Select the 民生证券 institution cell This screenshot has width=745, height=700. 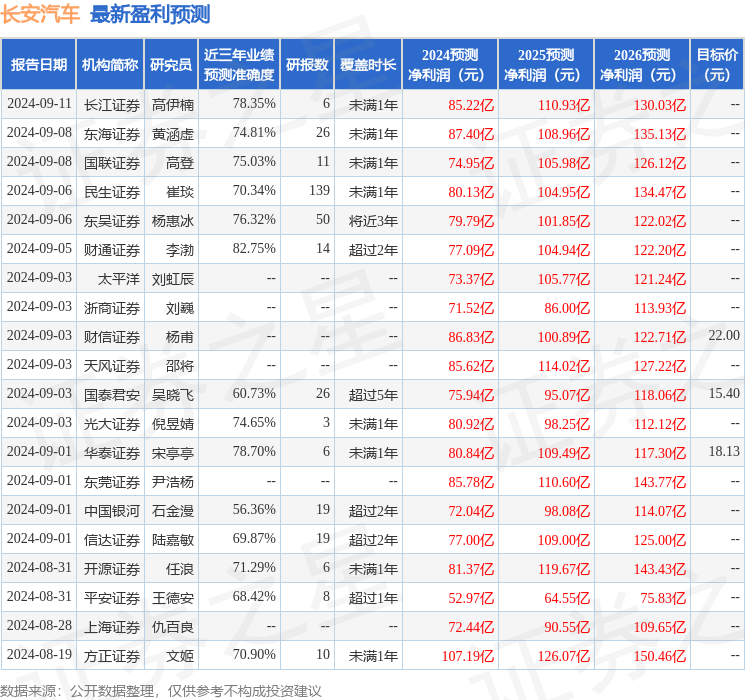coord(112,192)
